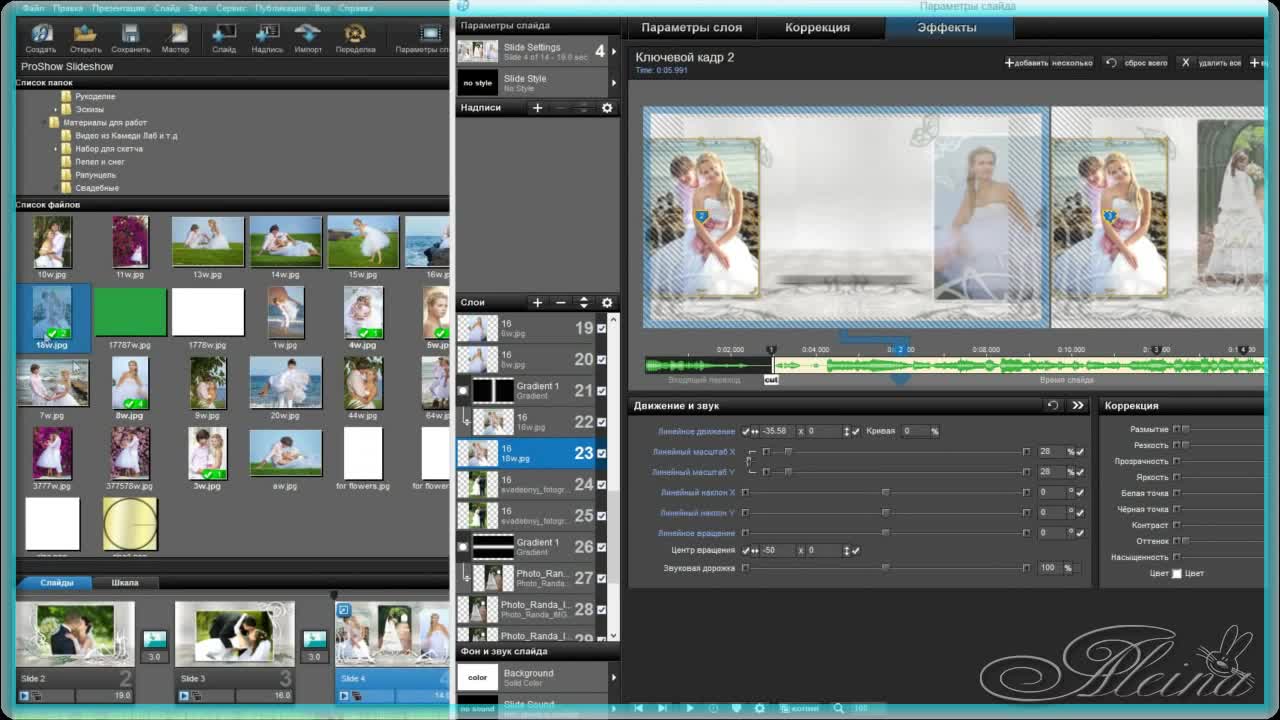
Task: Select the 18w.jpg file thumbnail
Action: (x=52, y=318)
